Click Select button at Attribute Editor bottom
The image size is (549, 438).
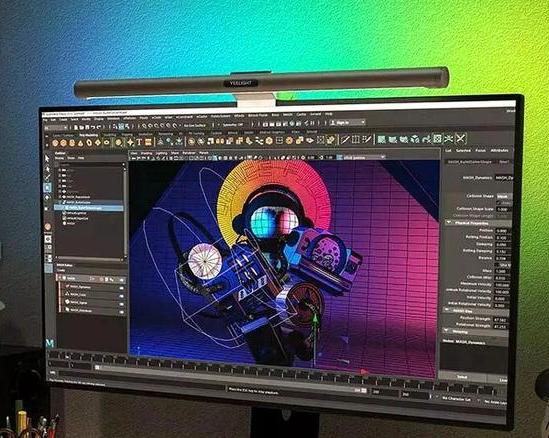pos(462,377)
